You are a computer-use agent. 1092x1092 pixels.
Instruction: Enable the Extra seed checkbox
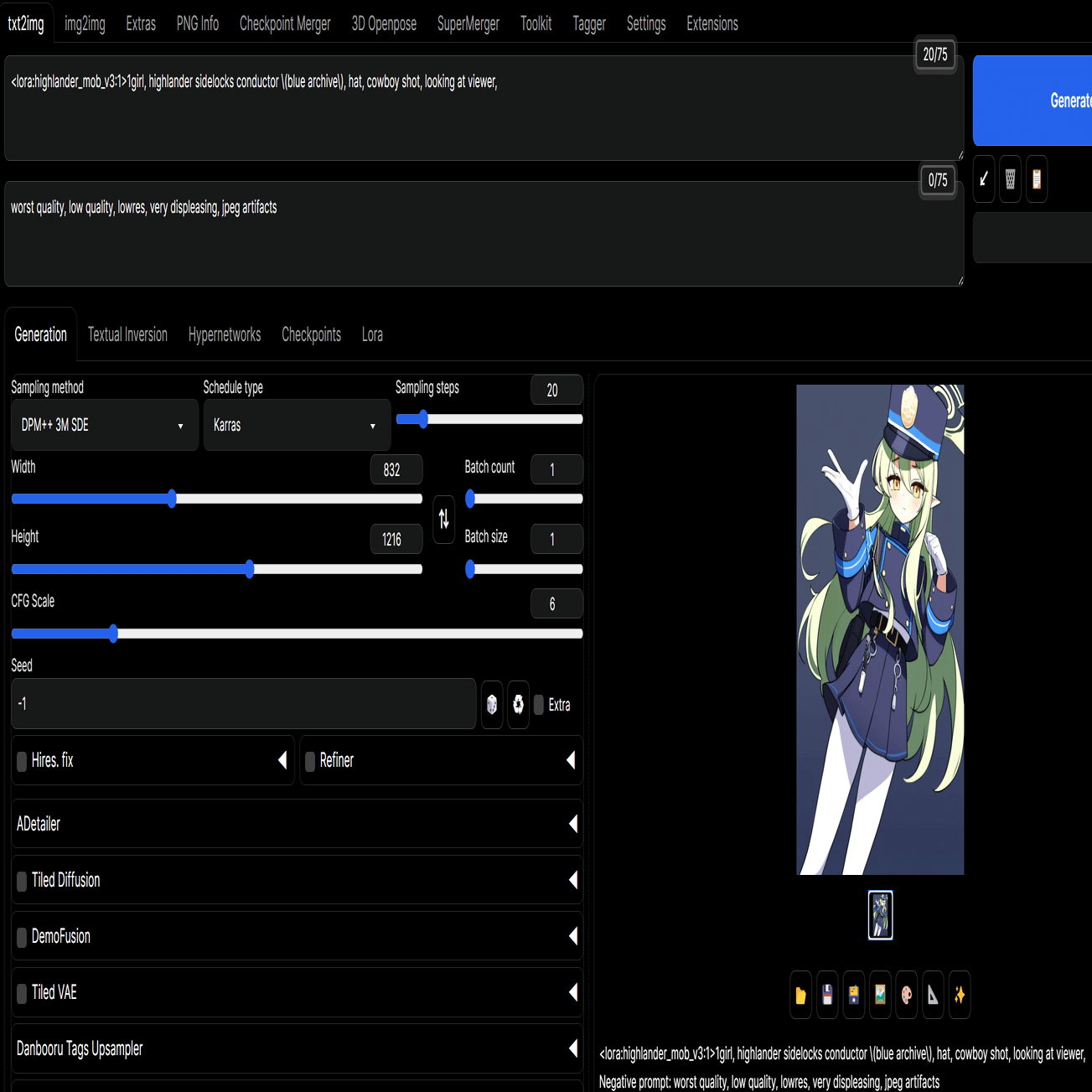coord(539,705)
